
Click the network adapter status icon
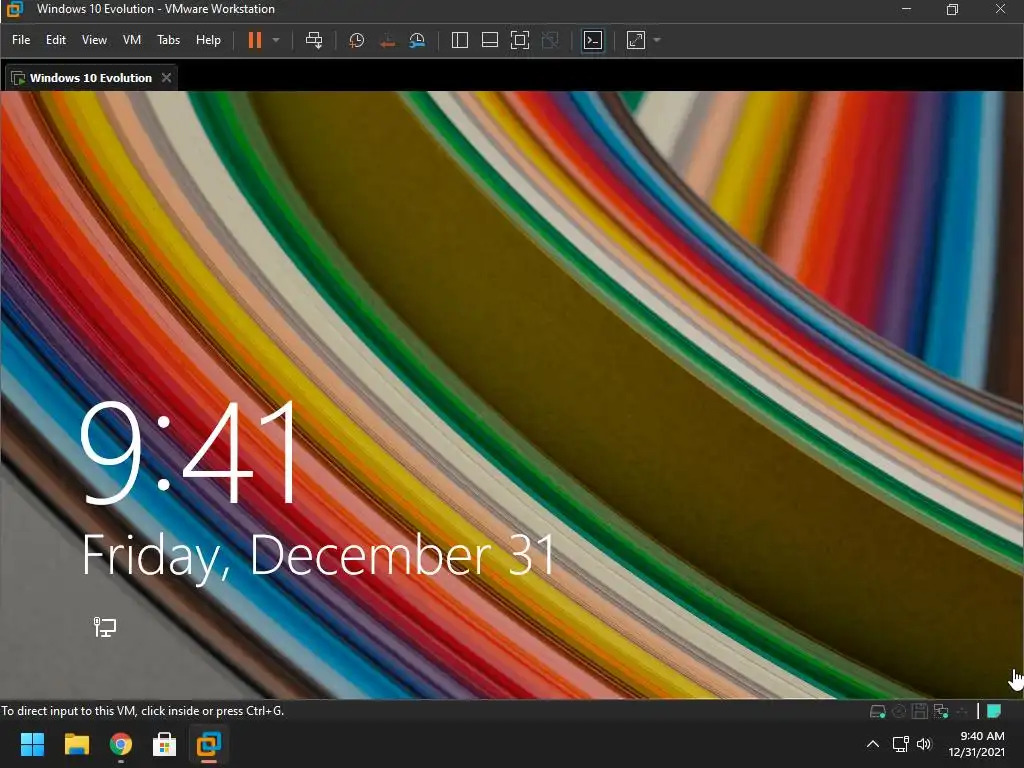[x=941, y=711]
